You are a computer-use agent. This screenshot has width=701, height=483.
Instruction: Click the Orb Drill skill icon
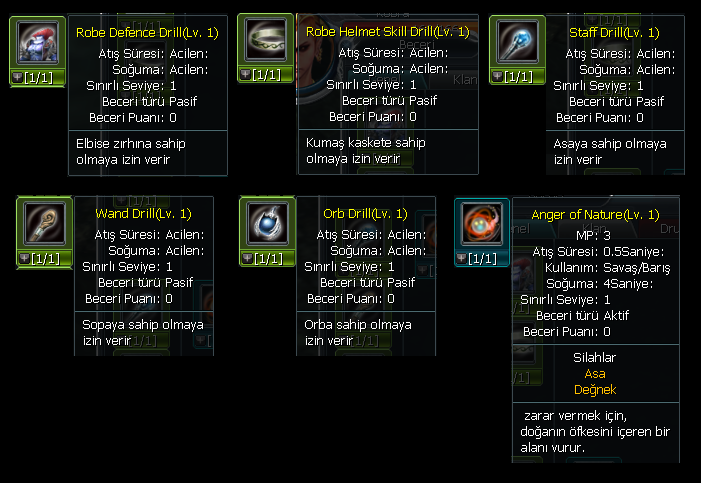click(267, 223)
